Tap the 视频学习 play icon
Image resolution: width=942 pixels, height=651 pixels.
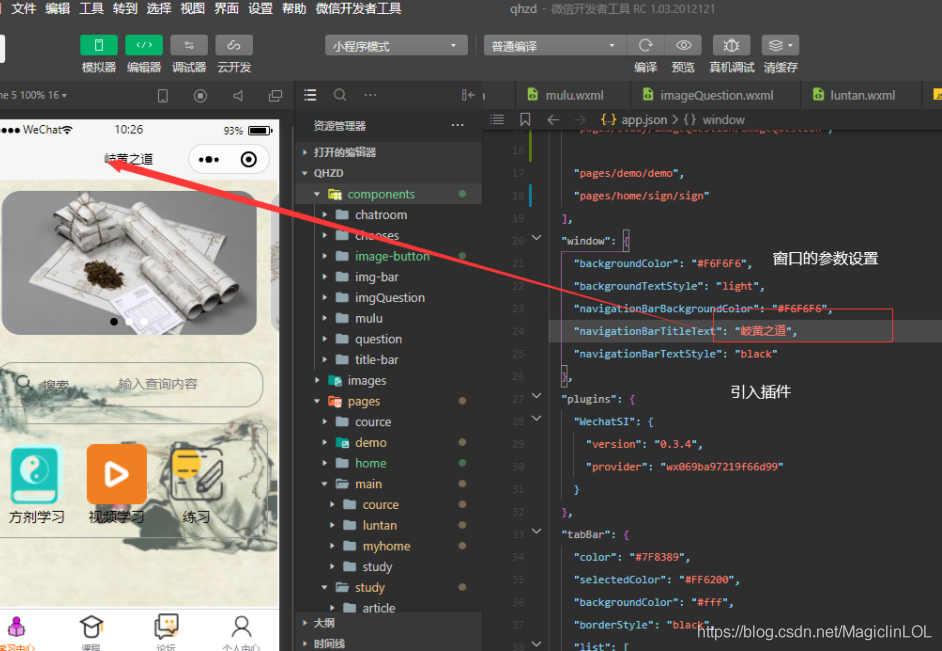(x=116, y=474)
